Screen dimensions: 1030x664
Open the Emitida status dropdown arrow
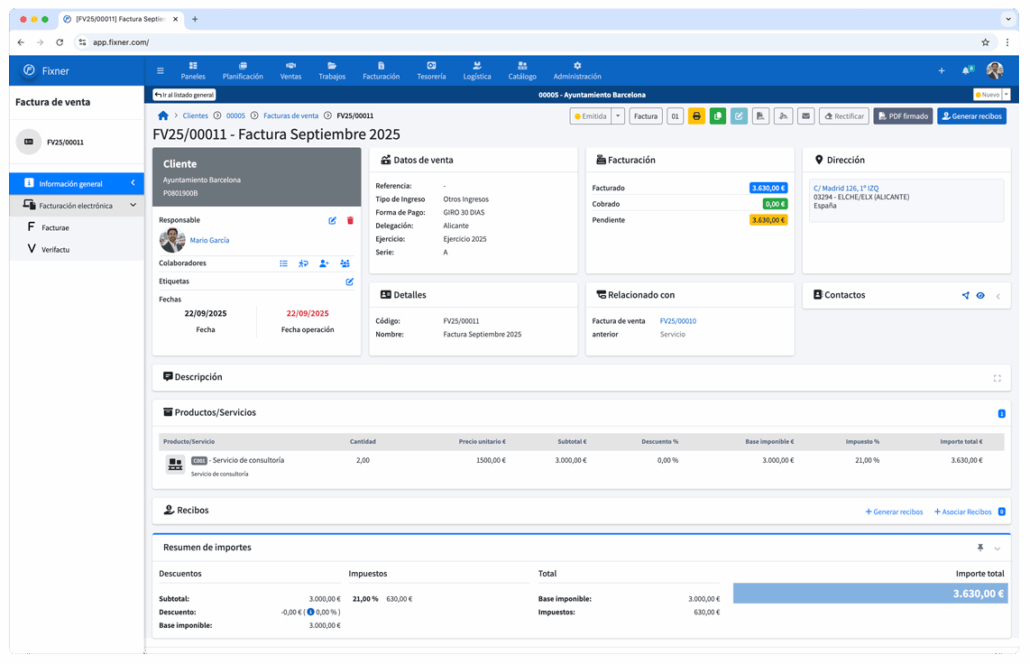click(x=618, y=116)
